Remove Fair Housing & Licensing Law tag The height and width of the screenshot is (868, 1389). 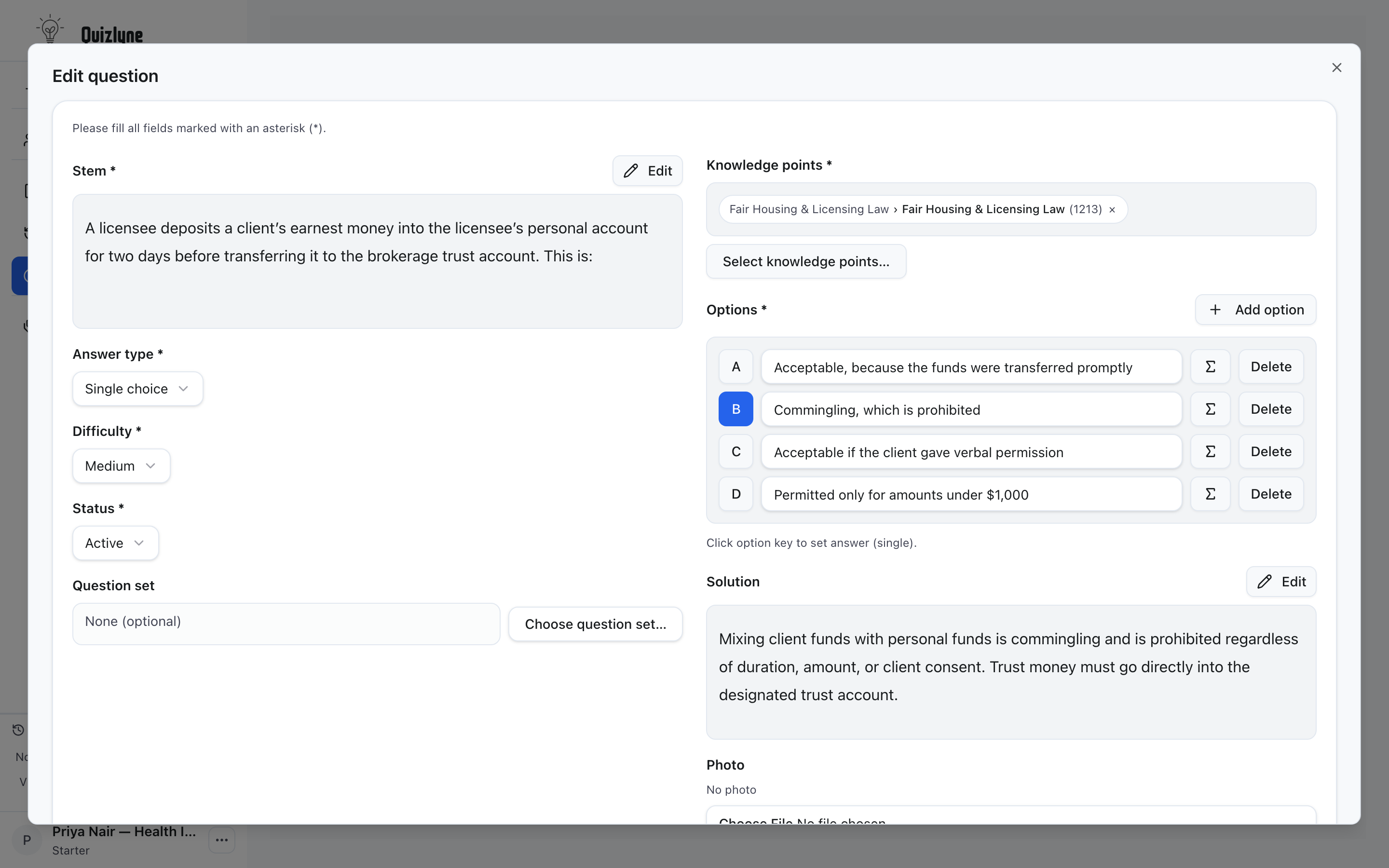click(1112, 210)
